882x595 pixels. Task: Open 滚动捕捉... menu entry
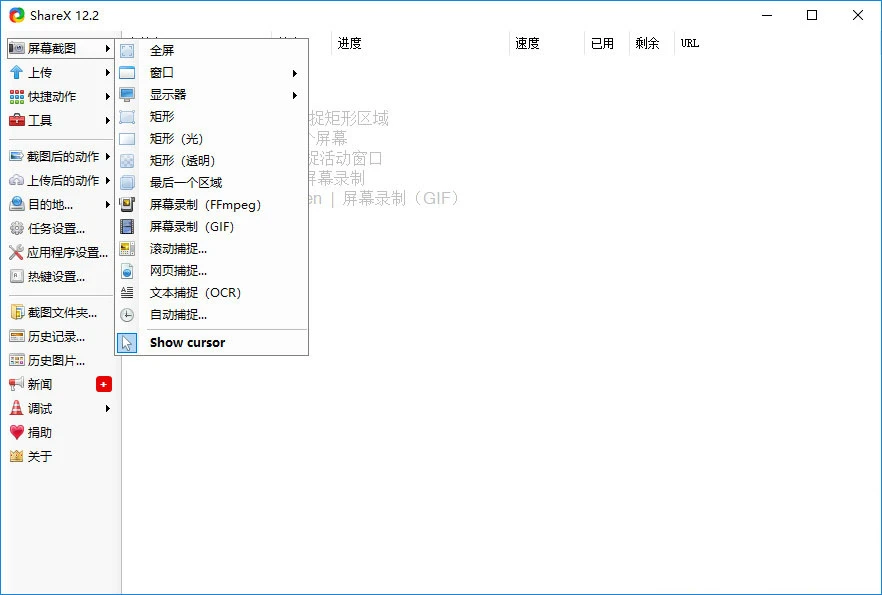[213, 249]
